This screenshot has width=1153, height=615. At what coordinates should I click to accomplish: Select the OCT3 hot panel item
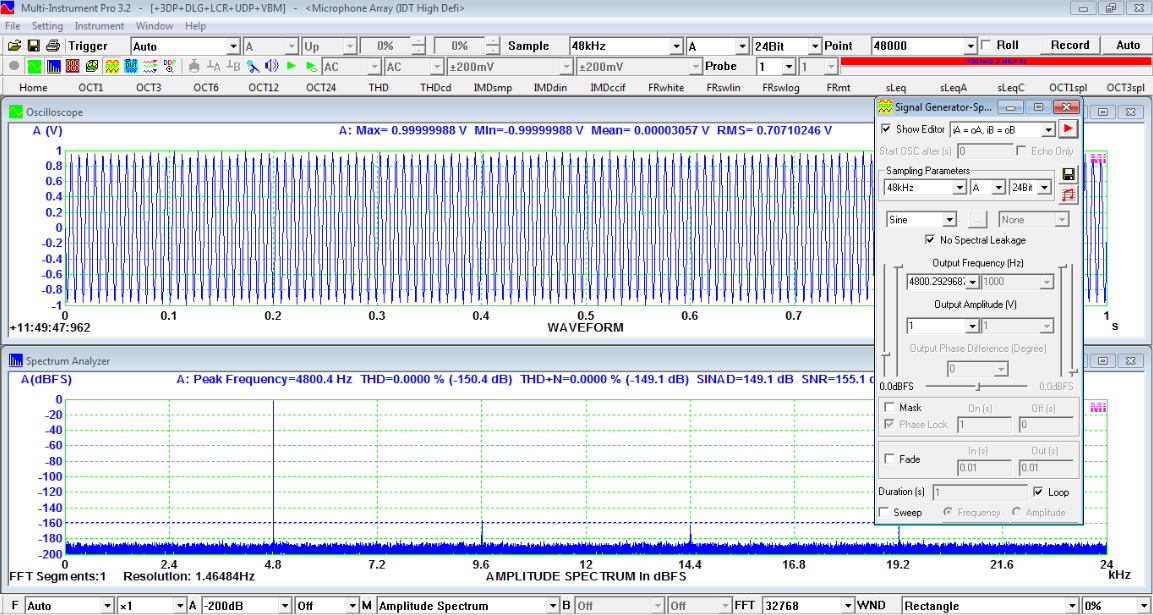[149, 88]
